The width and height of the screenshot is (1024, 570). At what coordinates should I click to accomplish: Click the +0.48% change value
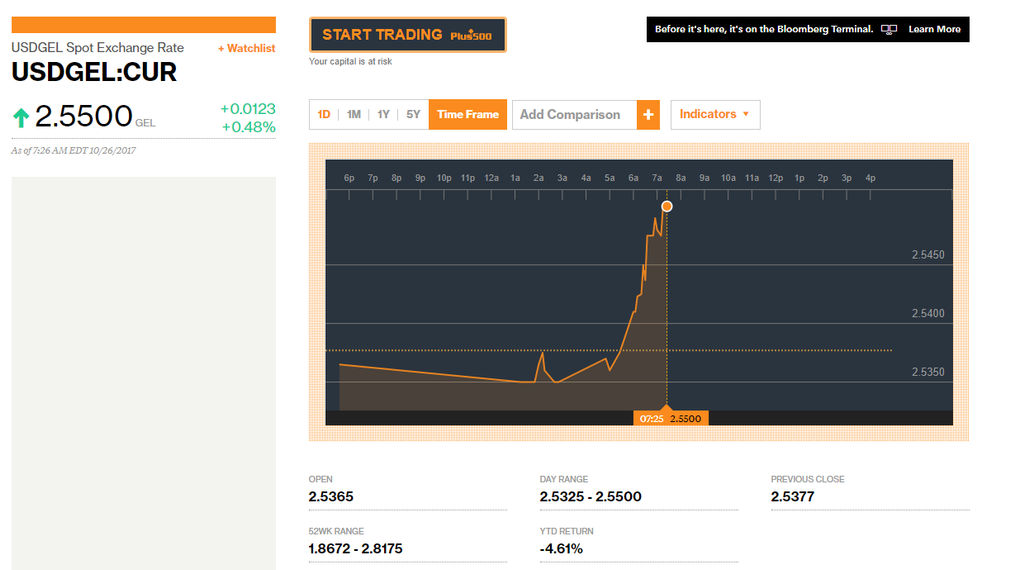coord(248,127)
